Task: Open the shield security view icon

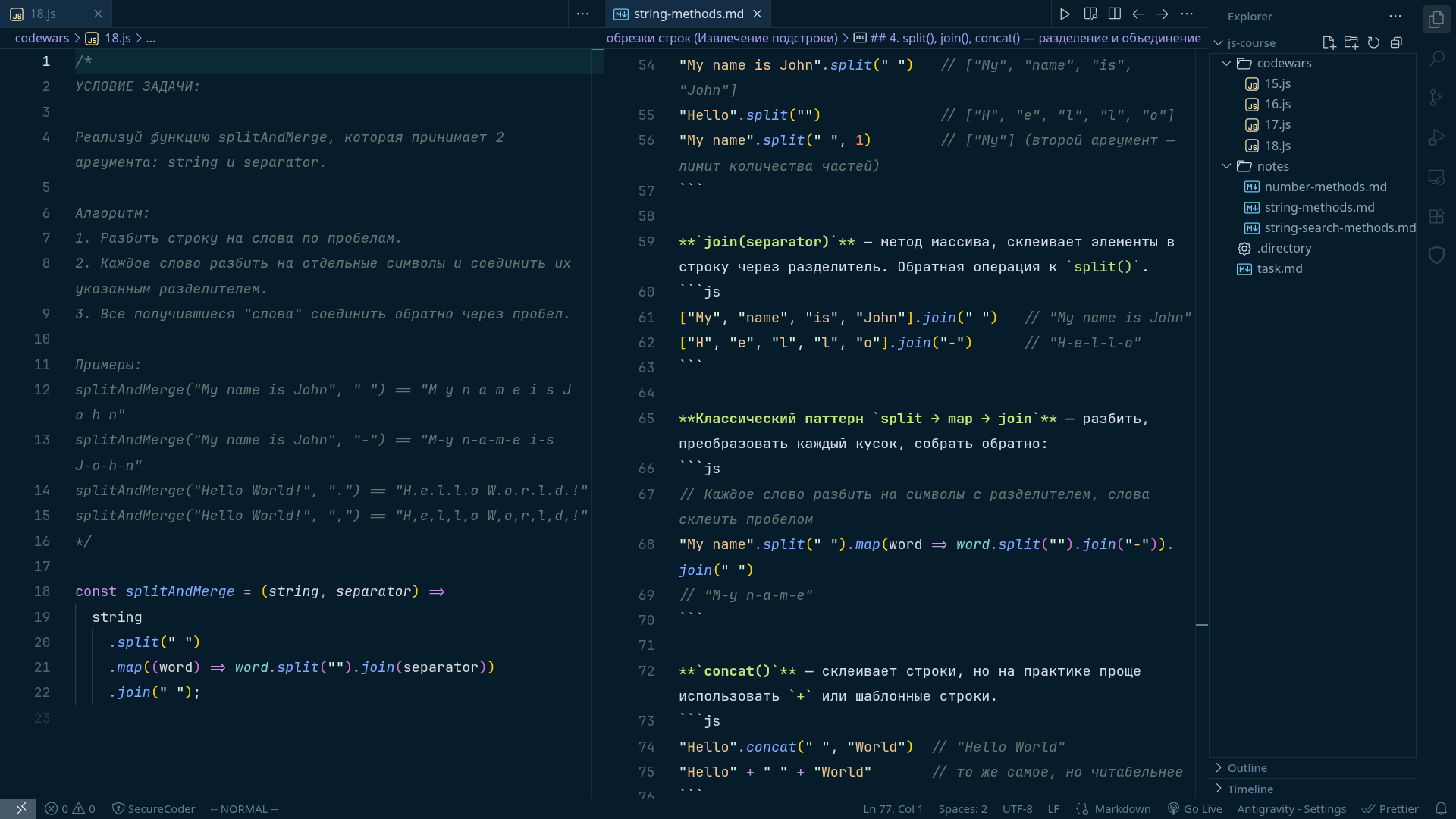Action: coord(1436,256)
